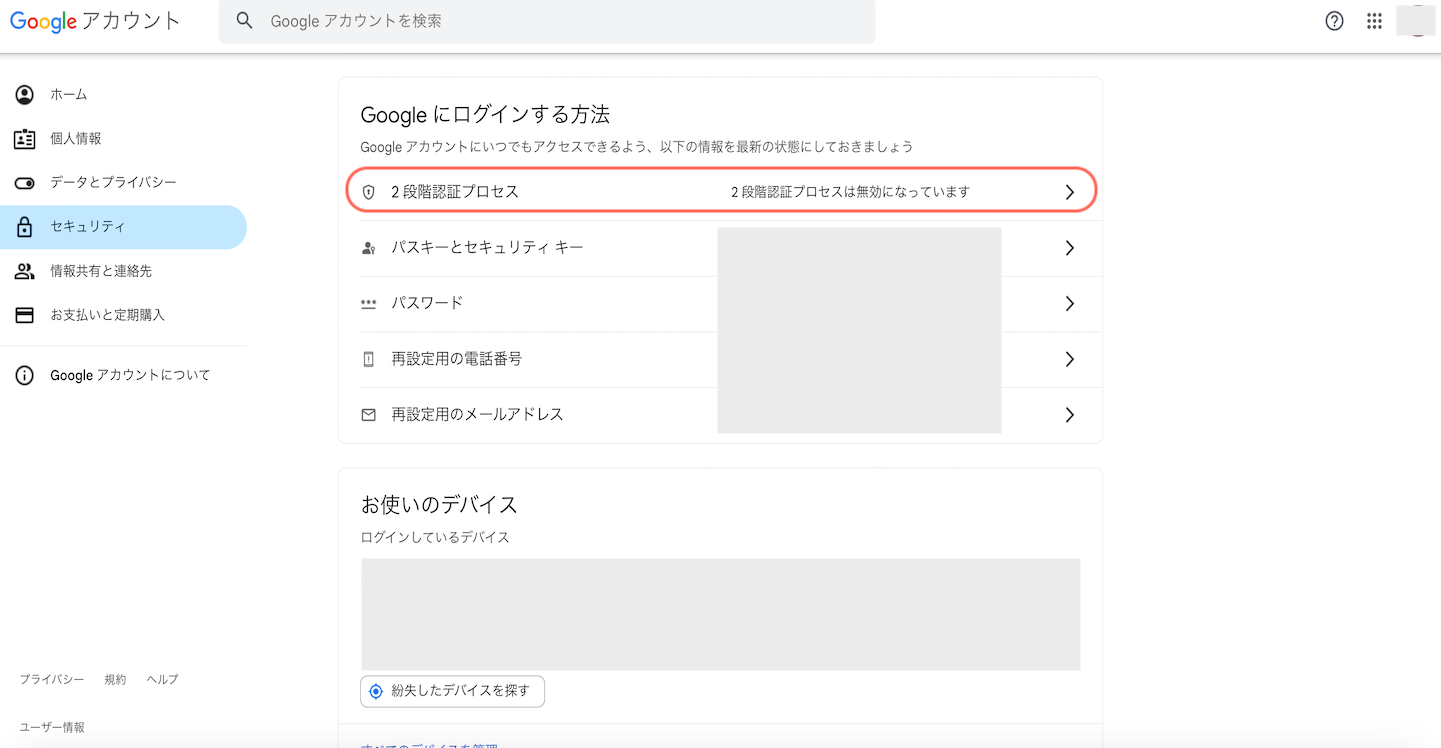1441x748 pixels.
Task: Click the お支払いと定期購入 card icon
Action: 25,315
